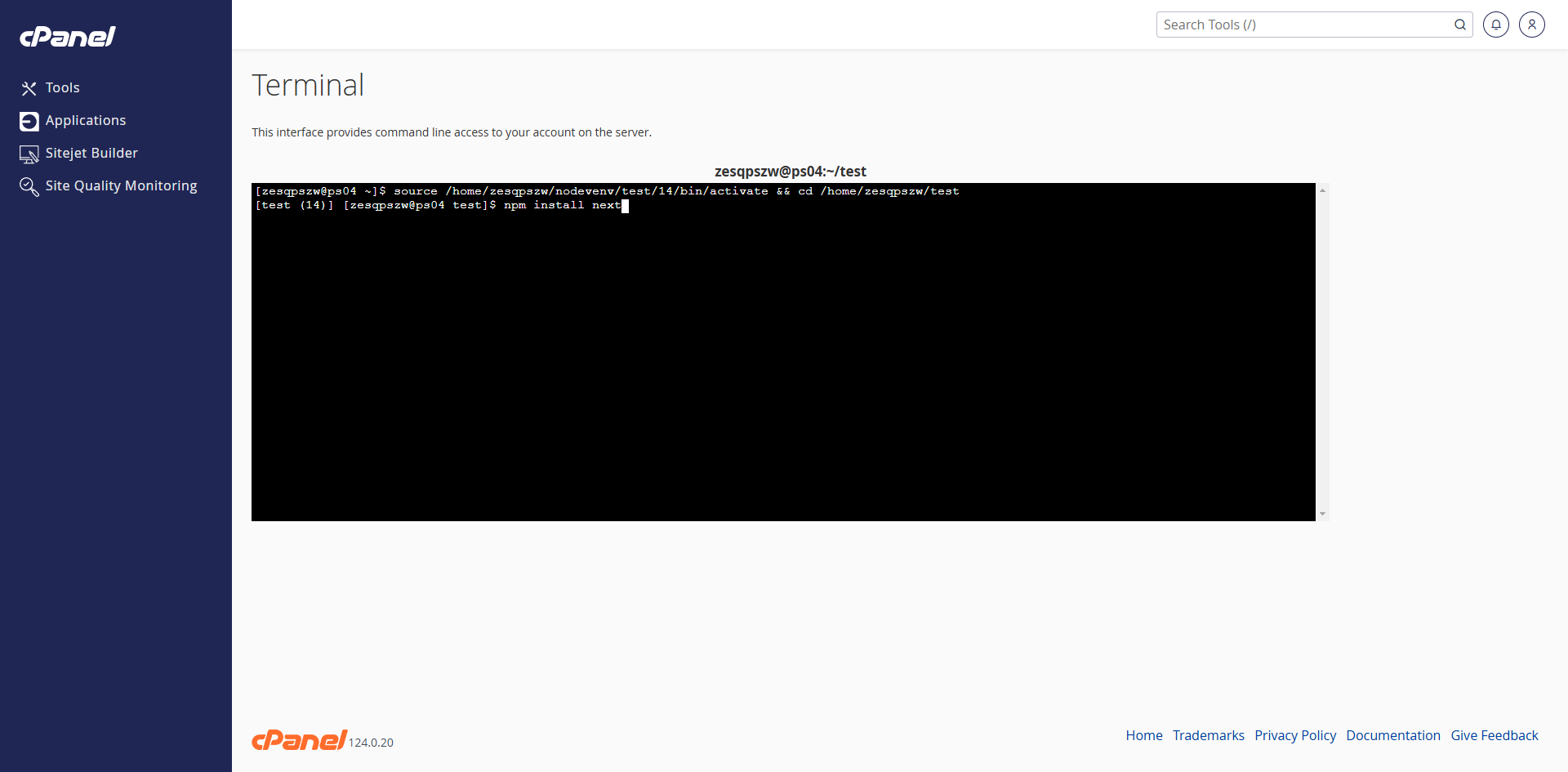This screenshot has width=1568, height=772.
Task: Click the terminal scrollbar up arrow
Action: coord(1322,190)
